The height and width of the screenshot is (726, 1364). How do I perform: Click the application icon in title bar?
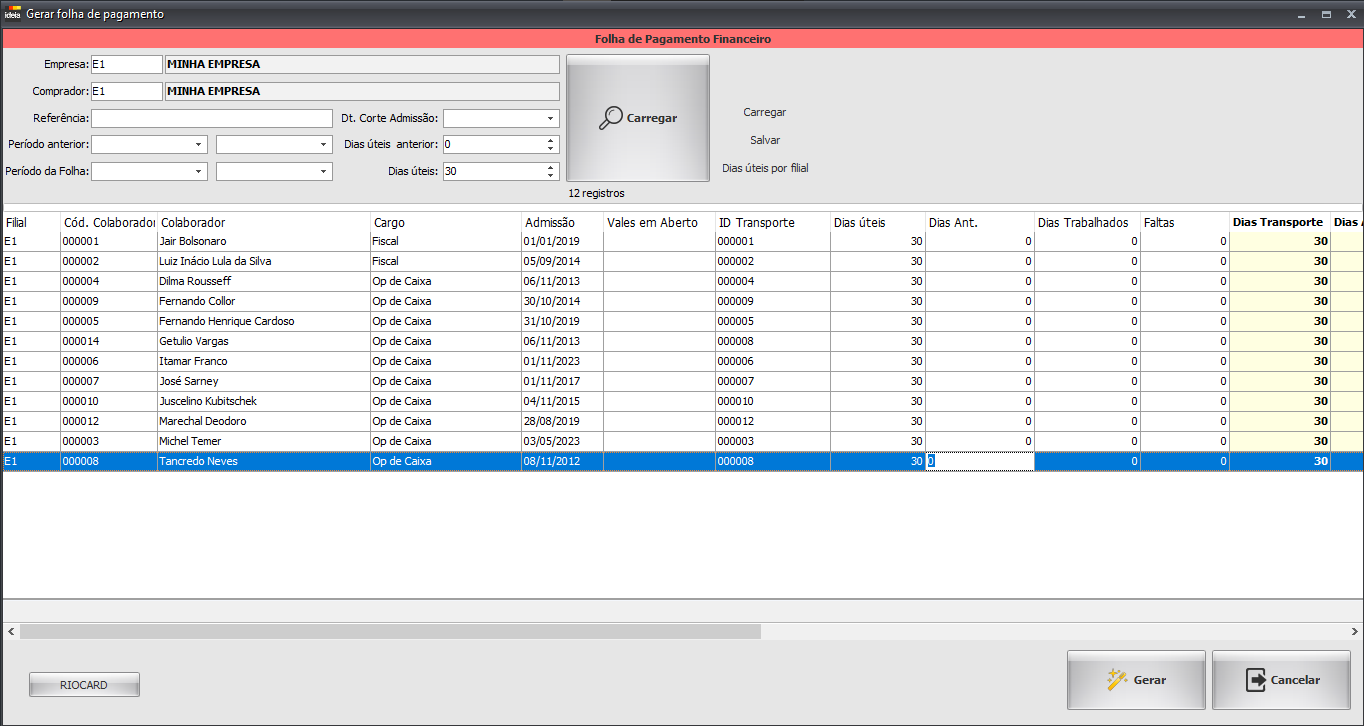tap(13, 15)
